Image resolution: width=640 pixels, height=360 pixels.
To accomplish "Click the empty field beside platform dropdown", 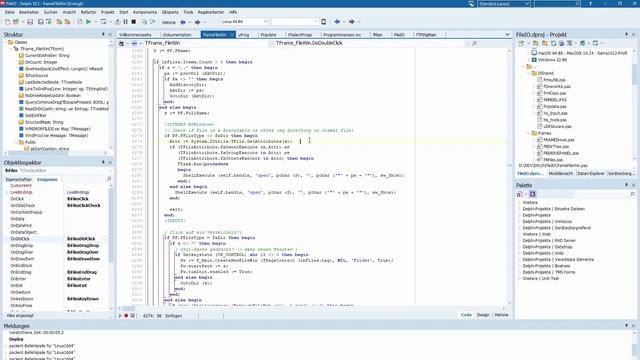I will 295,22.
